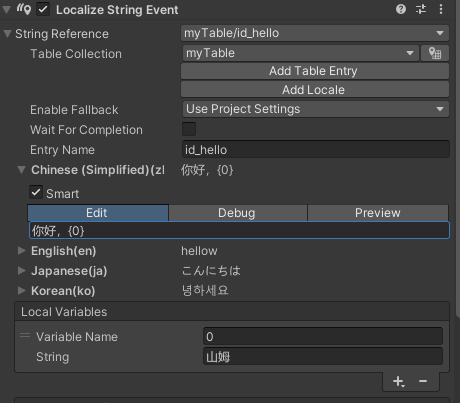This screenshot has width=460, height=403.
Task: Open component help reference icon
Action: pos(401,9)
